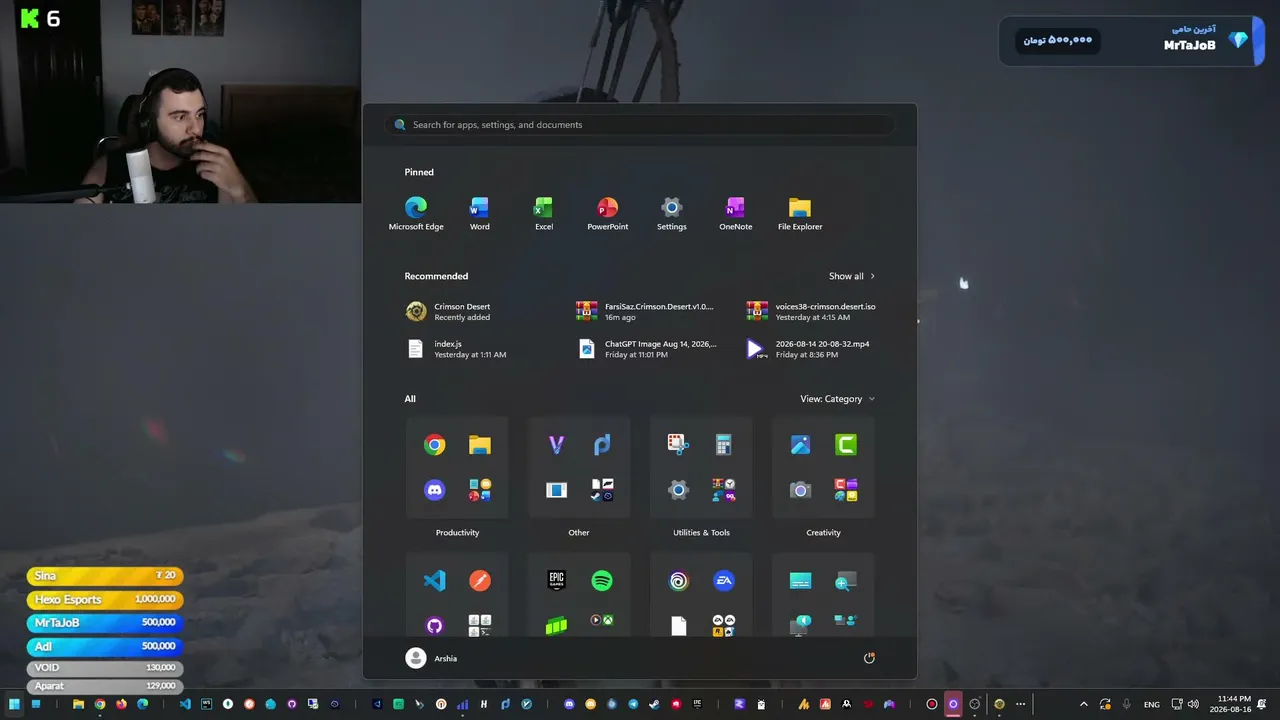Open Steam from the taskbar

click(x=654, y=704)
